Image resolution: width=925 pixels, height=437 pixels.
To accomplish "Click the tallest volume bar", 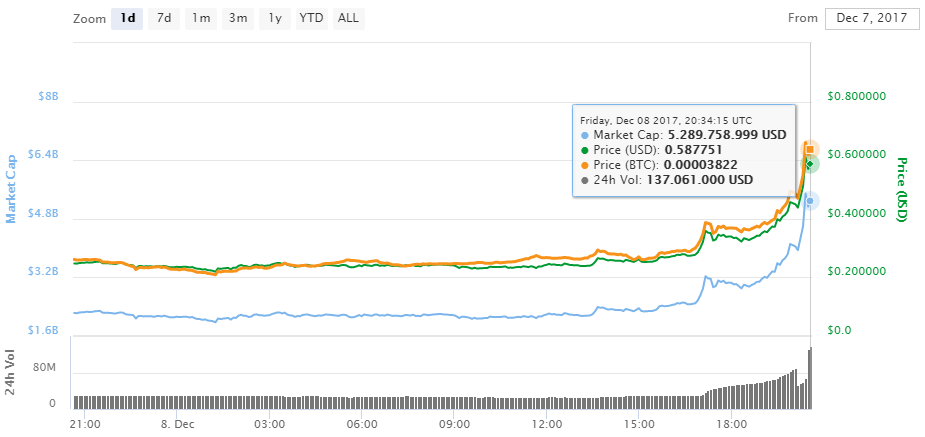I will 811,378.
